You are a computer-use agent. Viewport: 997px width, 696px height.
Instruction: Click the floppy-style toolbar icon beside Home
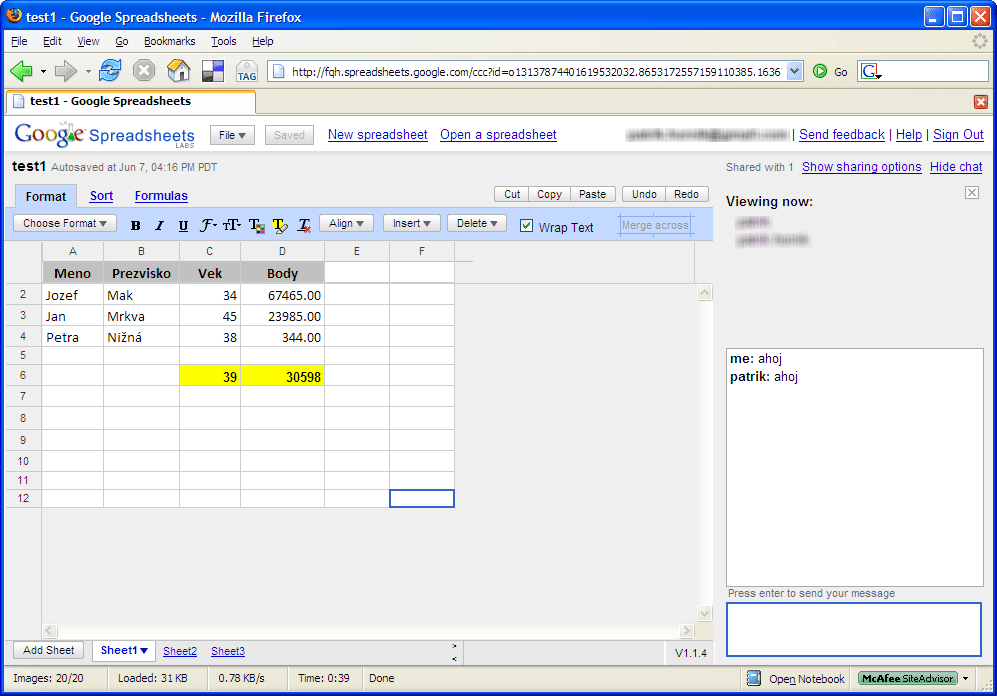click(x=213, y=71)
